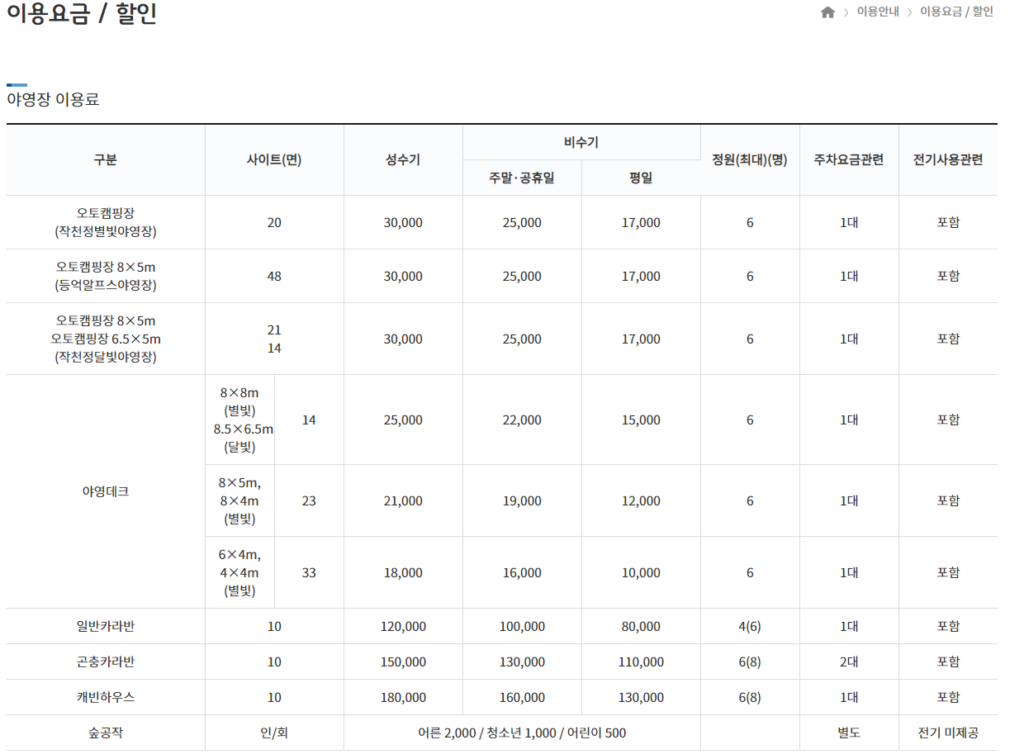Click the 평일 sub-header
Viewport: 1024px width, 754px height.
tap(640, 178)
